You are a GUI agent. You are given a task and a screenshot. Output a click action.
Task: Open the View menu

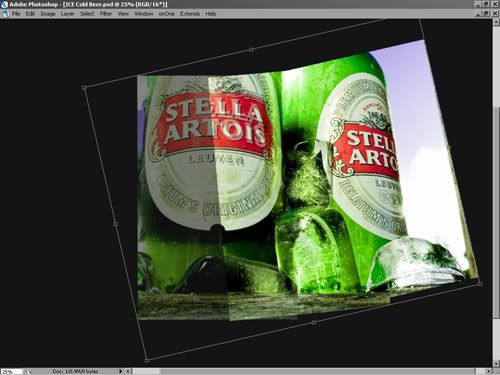pos(123,14)
